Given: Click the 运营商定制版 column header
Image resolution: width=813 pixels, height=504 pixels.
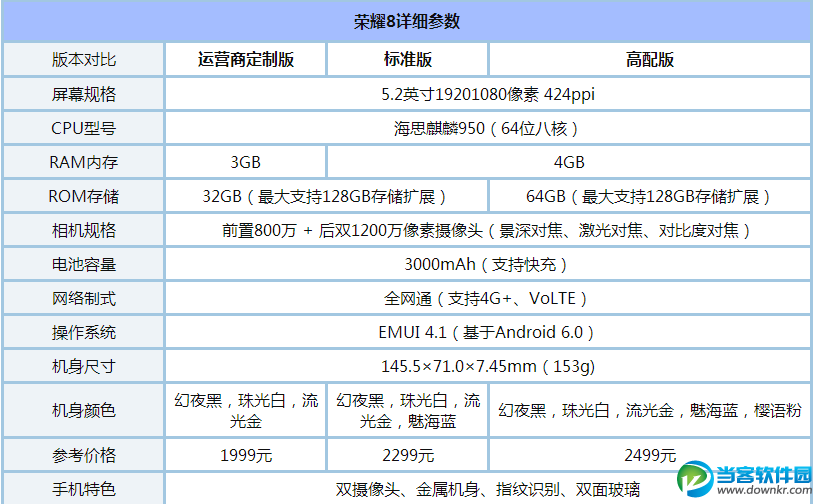Looking at the screenshot, I should (245, 60).
